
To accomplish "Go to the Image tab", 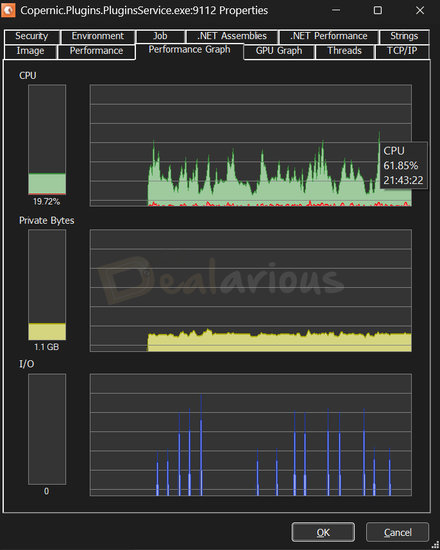I will coord(31,51).
